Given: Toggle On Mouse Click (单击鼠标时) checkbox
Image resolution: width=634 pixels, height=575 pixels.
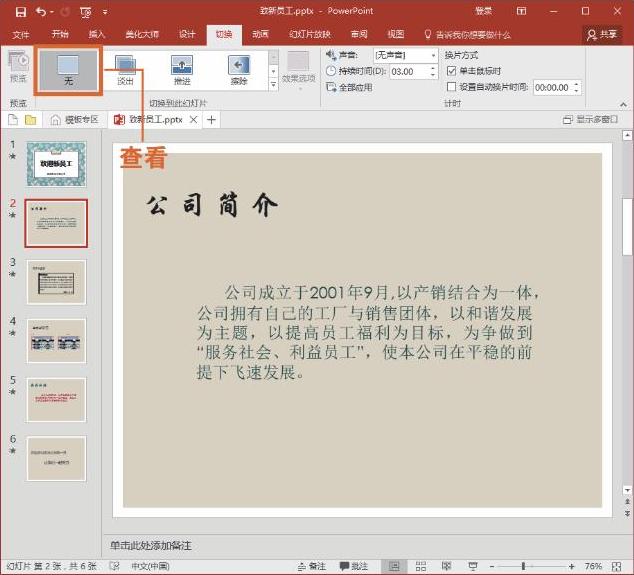Looking at the screenshot, I should [x=451, y=72].
